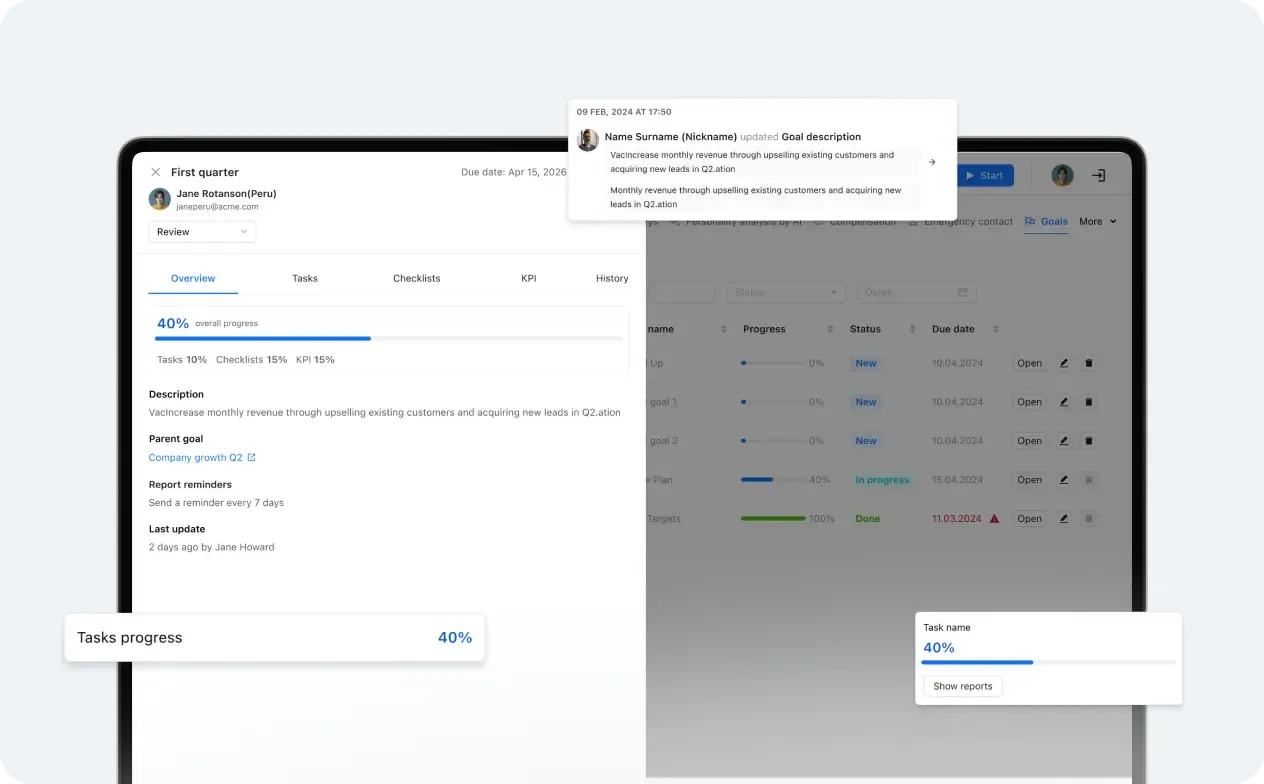This screenshot has height=784, width=1264.
Task: Click the overdue warning icon beside 11.03.2024
Action: tap(994, 519)
